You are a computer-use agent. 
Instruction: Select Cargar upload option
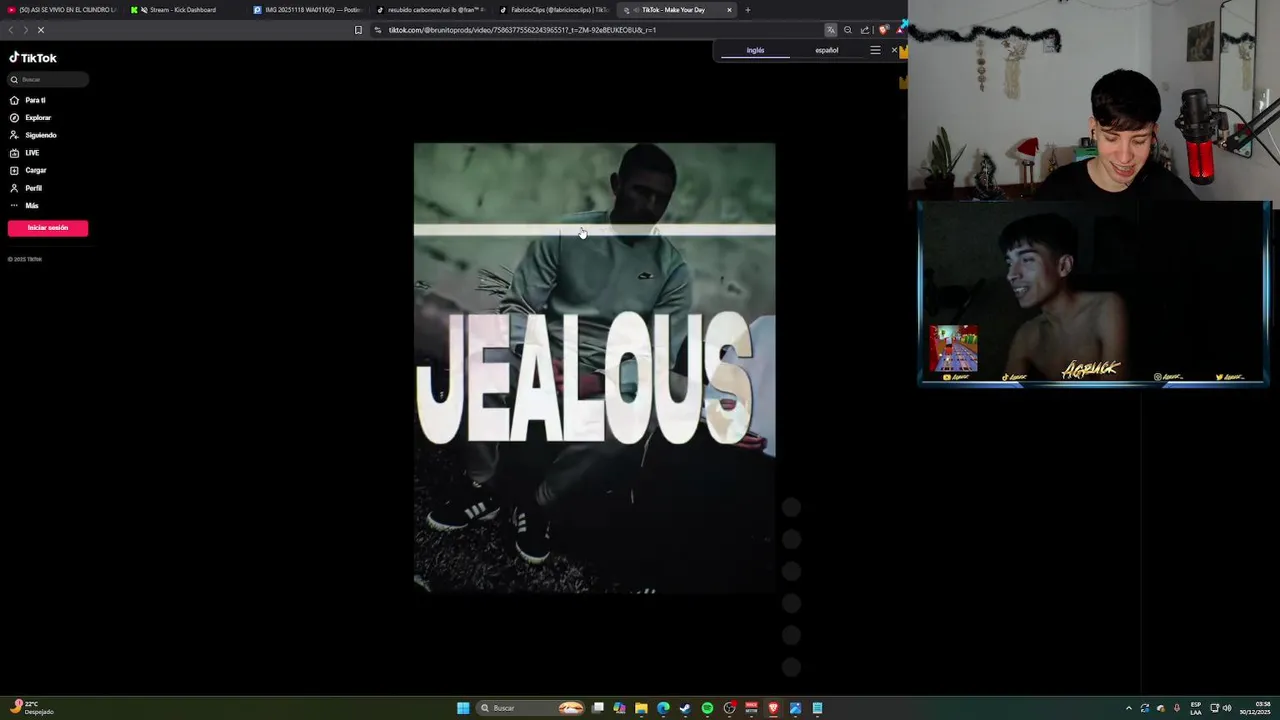point(36,170)
